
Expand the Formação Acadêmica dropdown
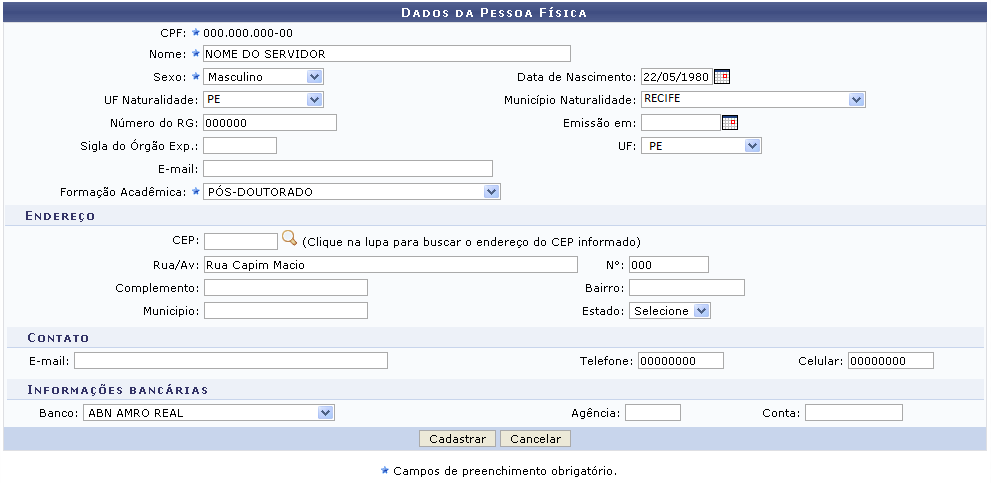click(x=351, y=192)
